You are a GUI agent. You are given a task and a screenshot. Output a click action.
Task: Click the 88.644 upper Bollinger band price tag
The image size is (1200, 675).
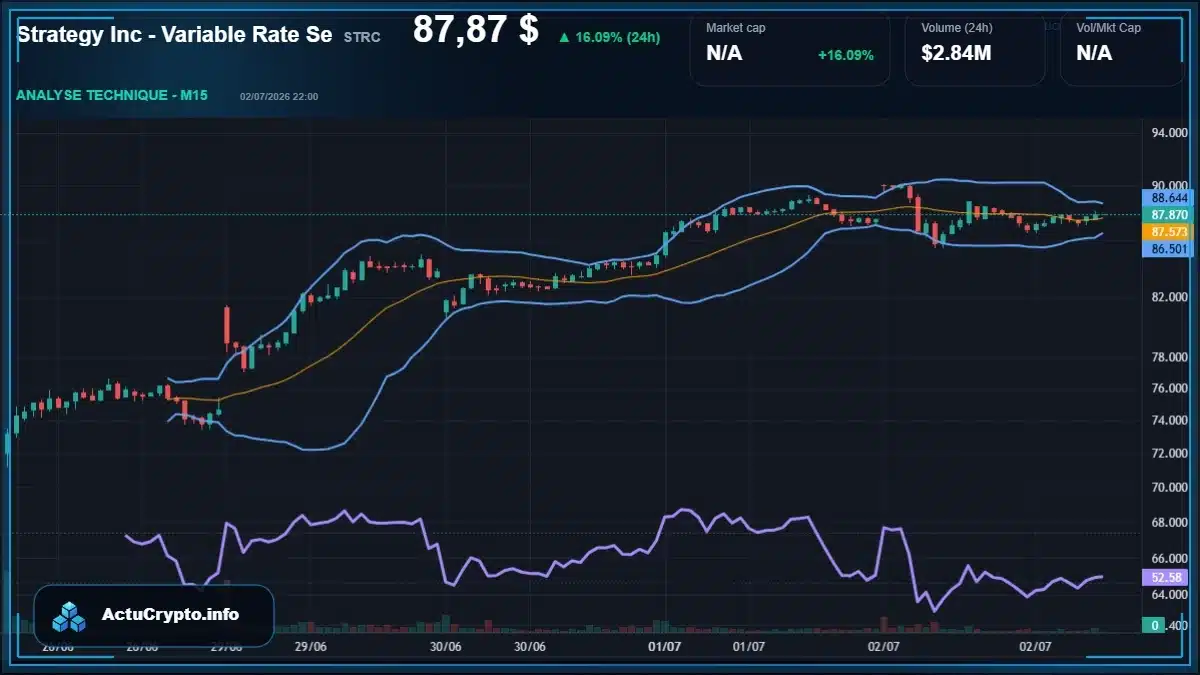pos(1167,198)
